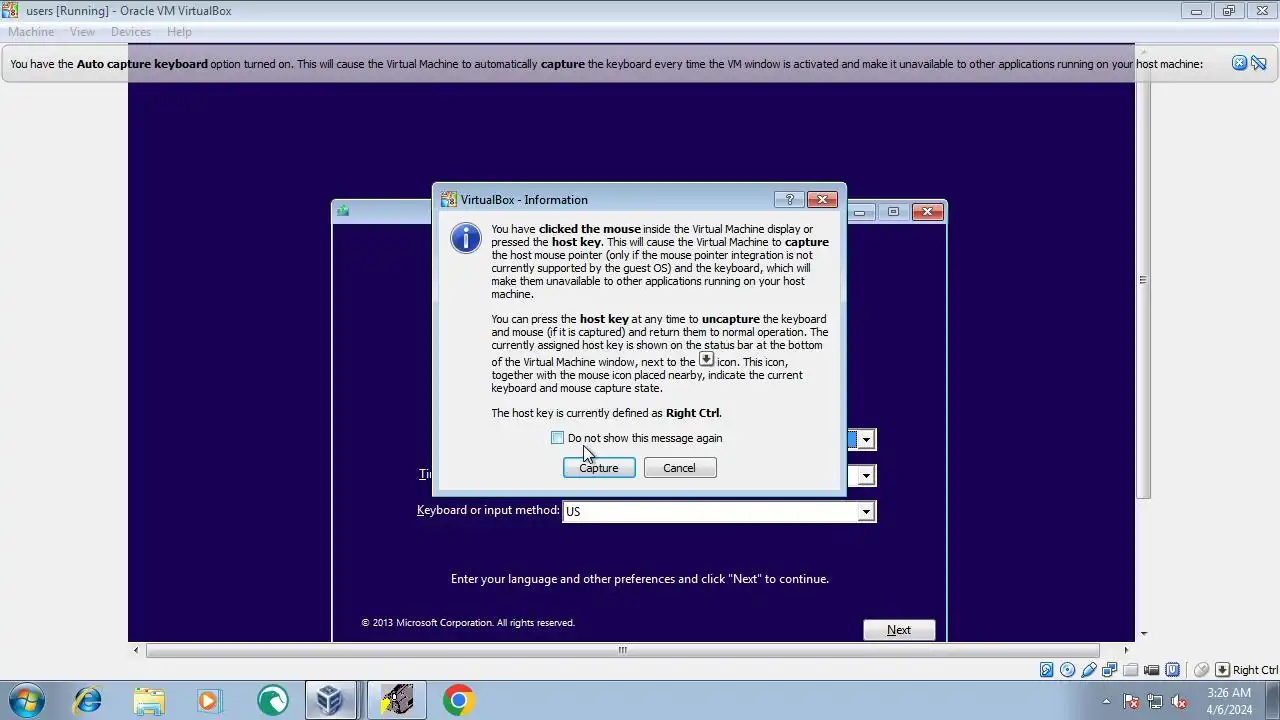Enable Do not show this message again
Screen dimensions: 1280x720
pyautogui.click(x=557, y=438)
